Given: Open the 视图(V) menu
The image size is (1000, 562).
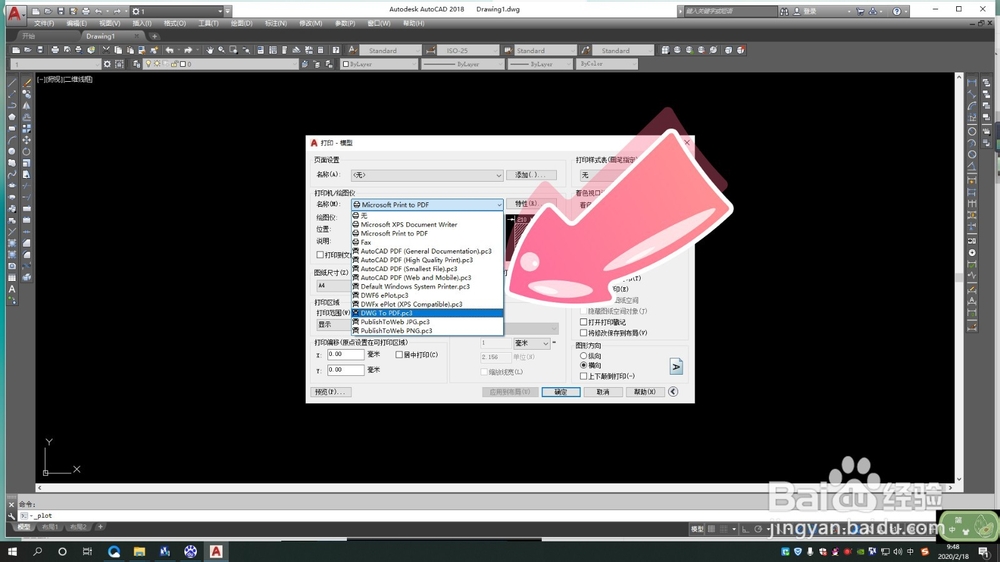Looking at the screenshot, I should tap(110, 24).
